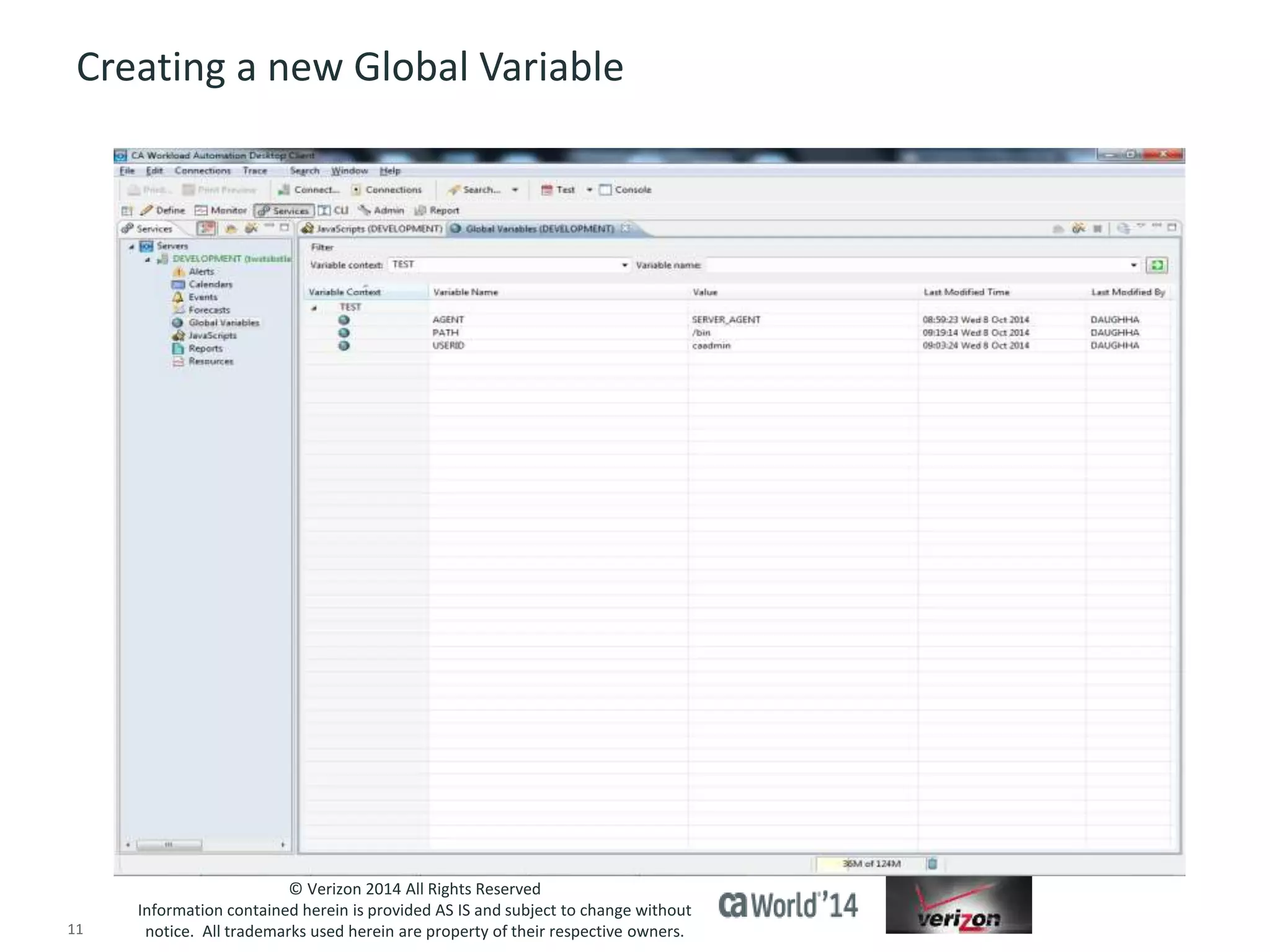The image size is (1270, 952).
Task: Click the Search toolbar button
Action: (x=474, y=190)
